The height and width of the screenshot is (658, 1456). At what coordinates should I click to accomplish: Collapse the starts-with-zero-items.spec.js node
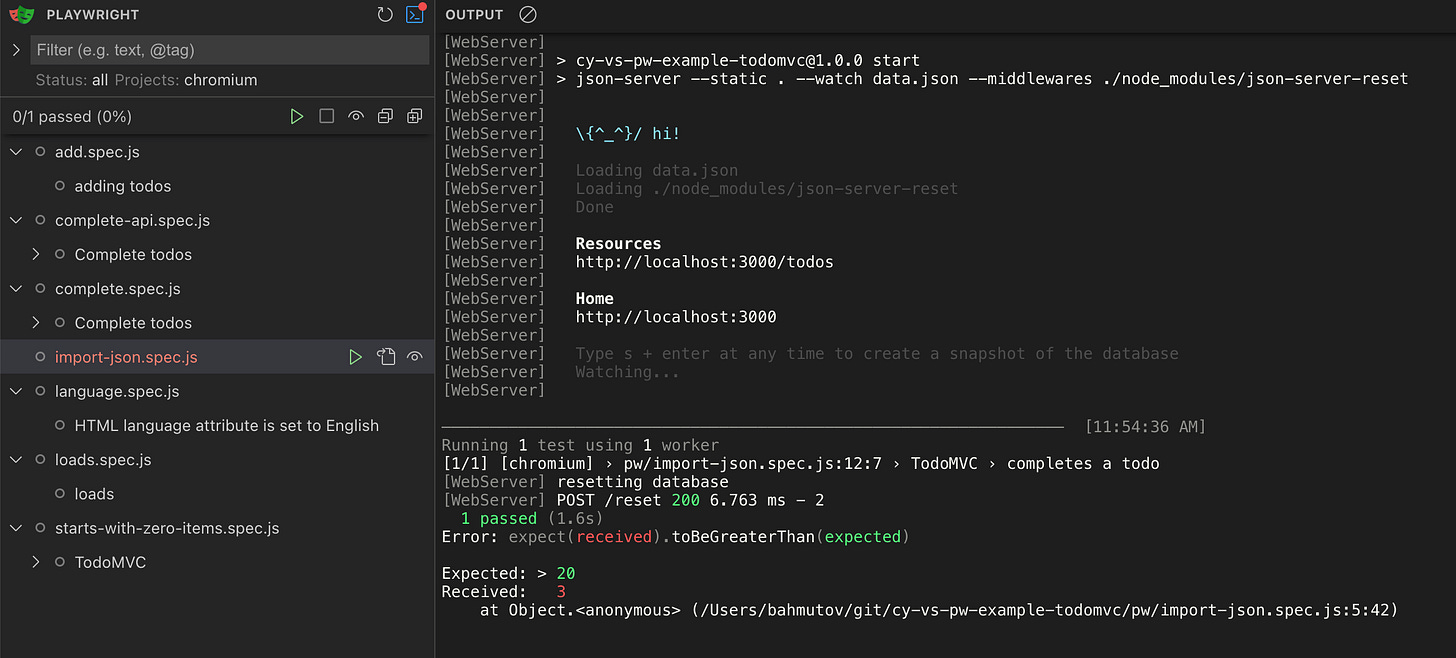[16, 528]
